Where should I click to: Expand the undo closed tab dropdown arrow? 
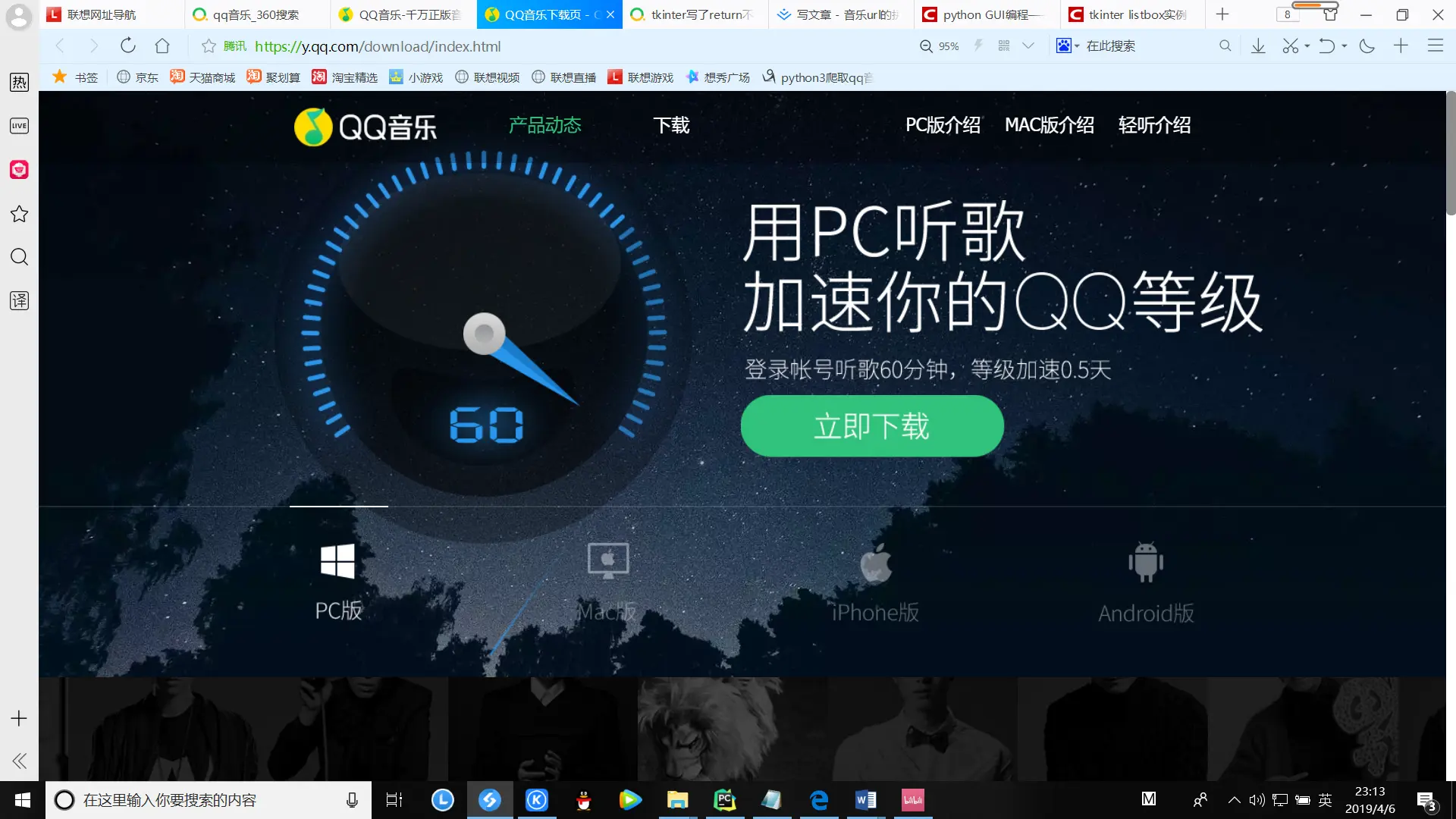1345,46
